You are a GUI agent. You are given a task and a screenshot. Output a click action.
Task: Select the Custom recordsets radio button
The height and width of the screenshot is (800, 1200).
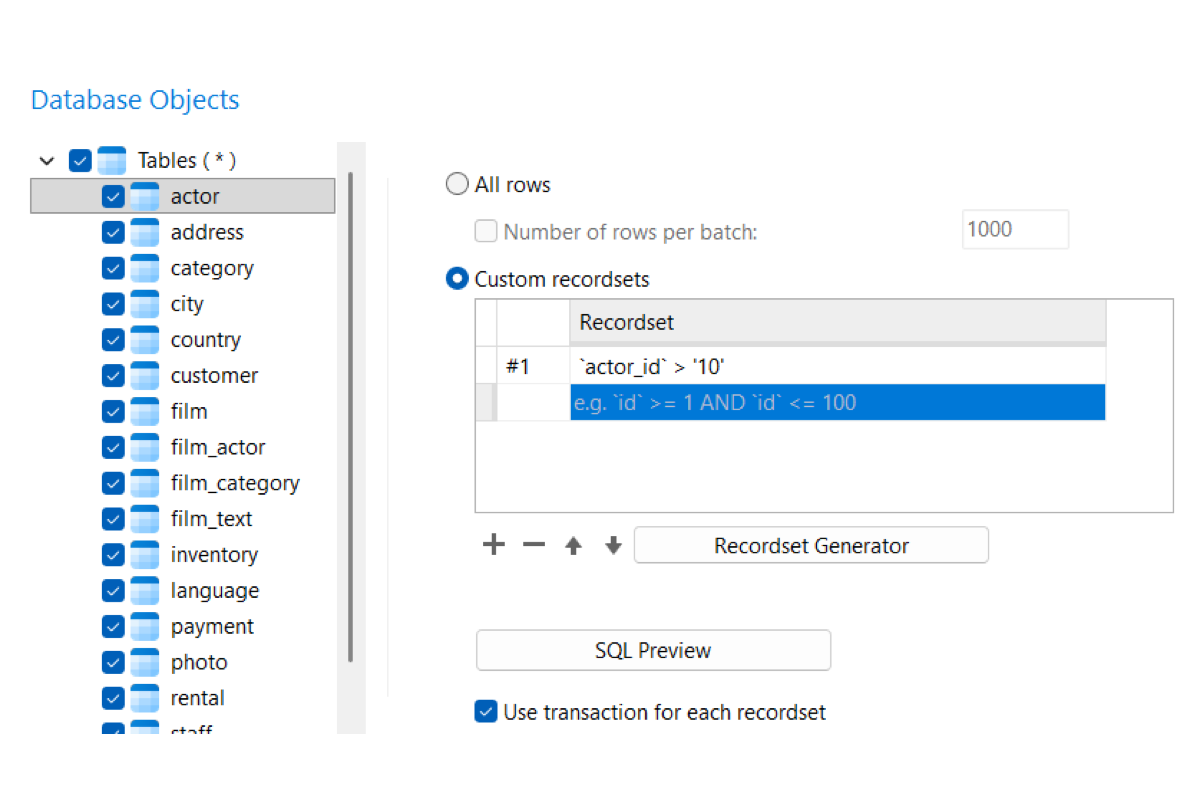tap(457, 279)
